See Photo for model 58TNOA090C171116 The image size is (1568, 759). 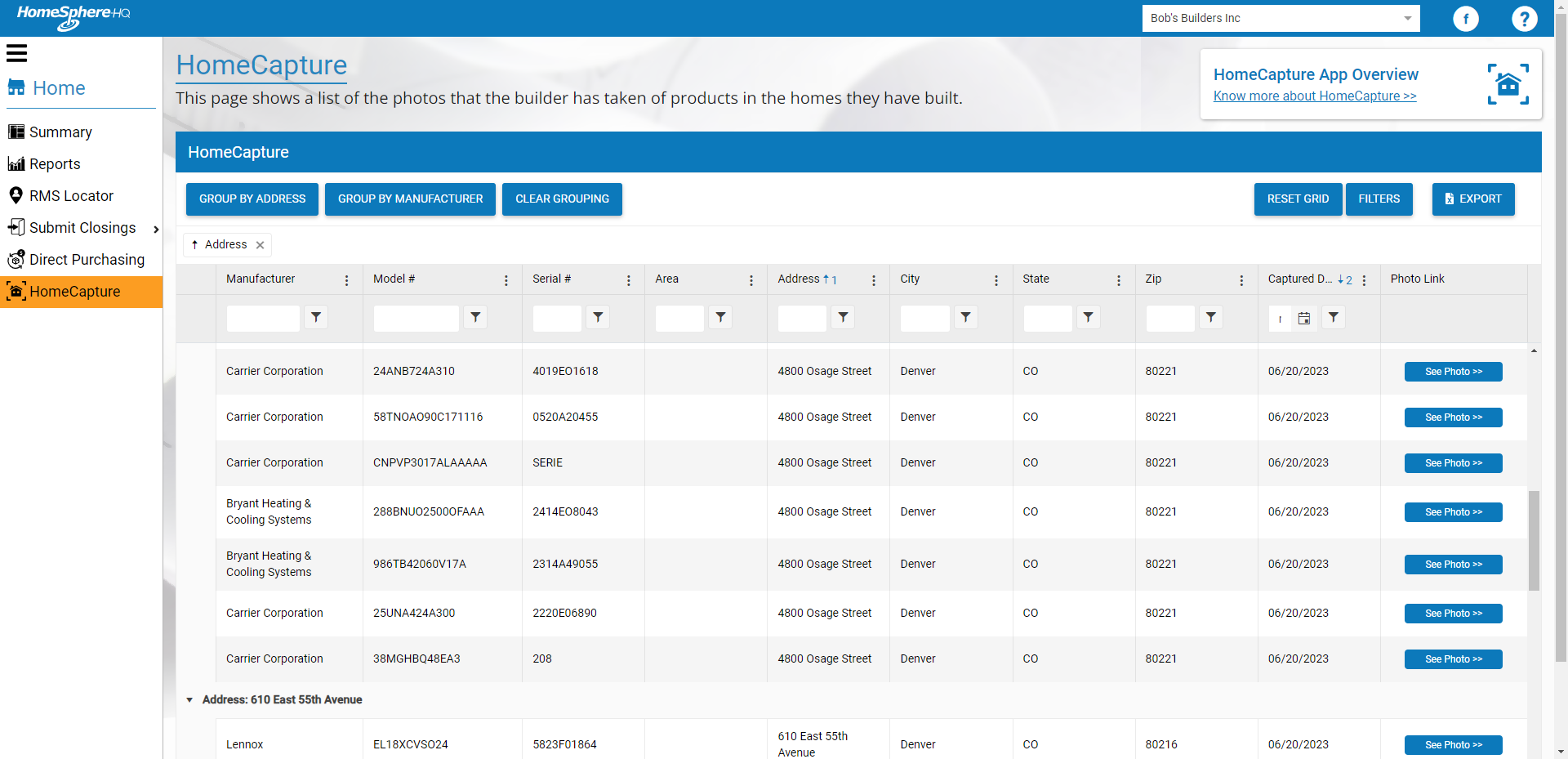coord(1454,417)
